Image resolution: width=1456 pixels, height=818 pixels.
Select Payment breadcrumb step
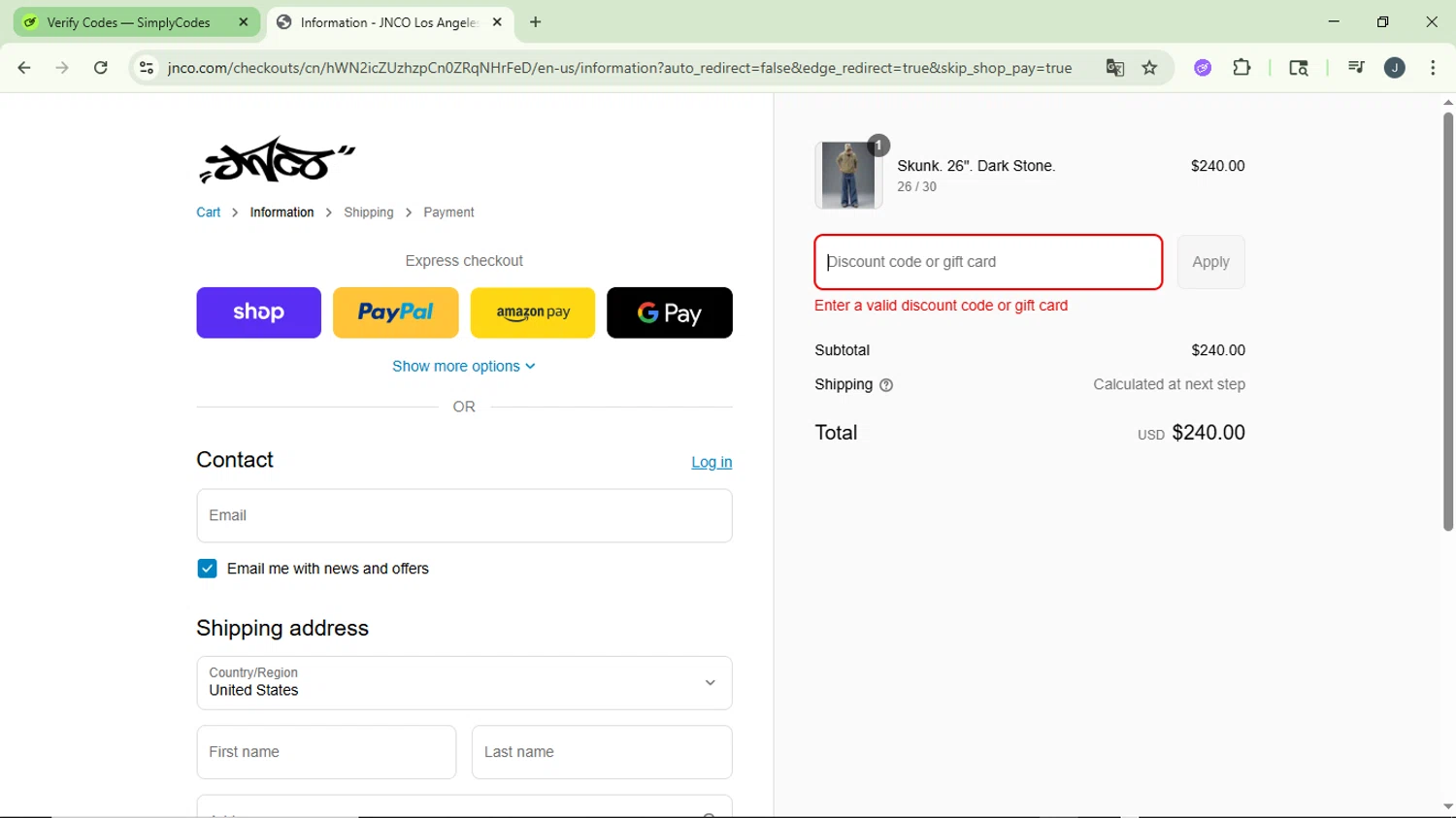448,213
